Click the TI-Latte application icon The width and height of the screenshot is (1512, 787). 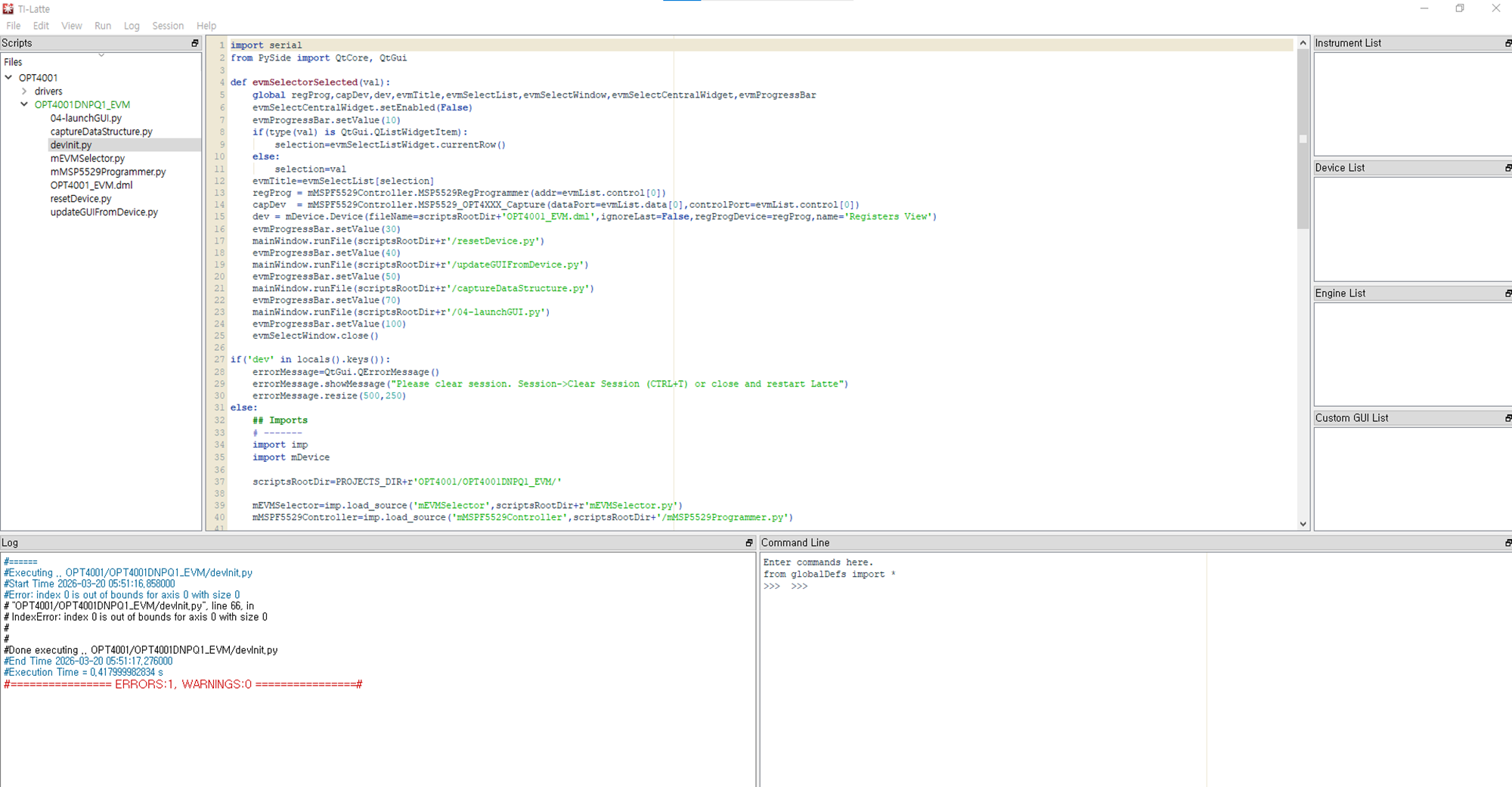coord(8,8)
